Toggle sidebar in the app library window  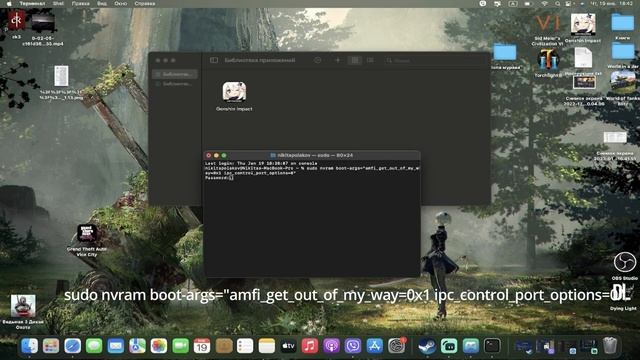click(214, 60)
